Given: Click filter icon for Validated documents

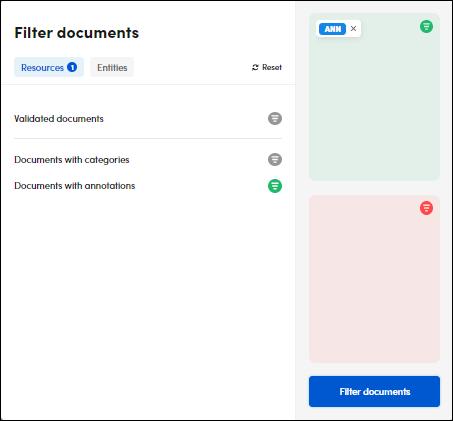Looking at the screenshot, I should point(275,119).
